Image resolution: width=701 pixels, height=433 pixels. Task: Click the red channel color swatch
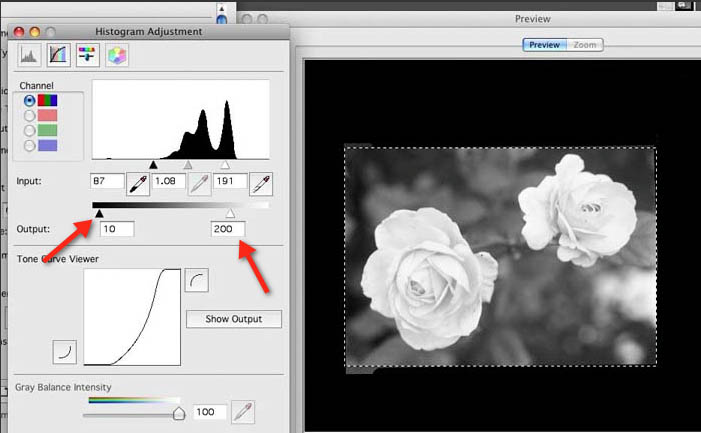point(47,115)
